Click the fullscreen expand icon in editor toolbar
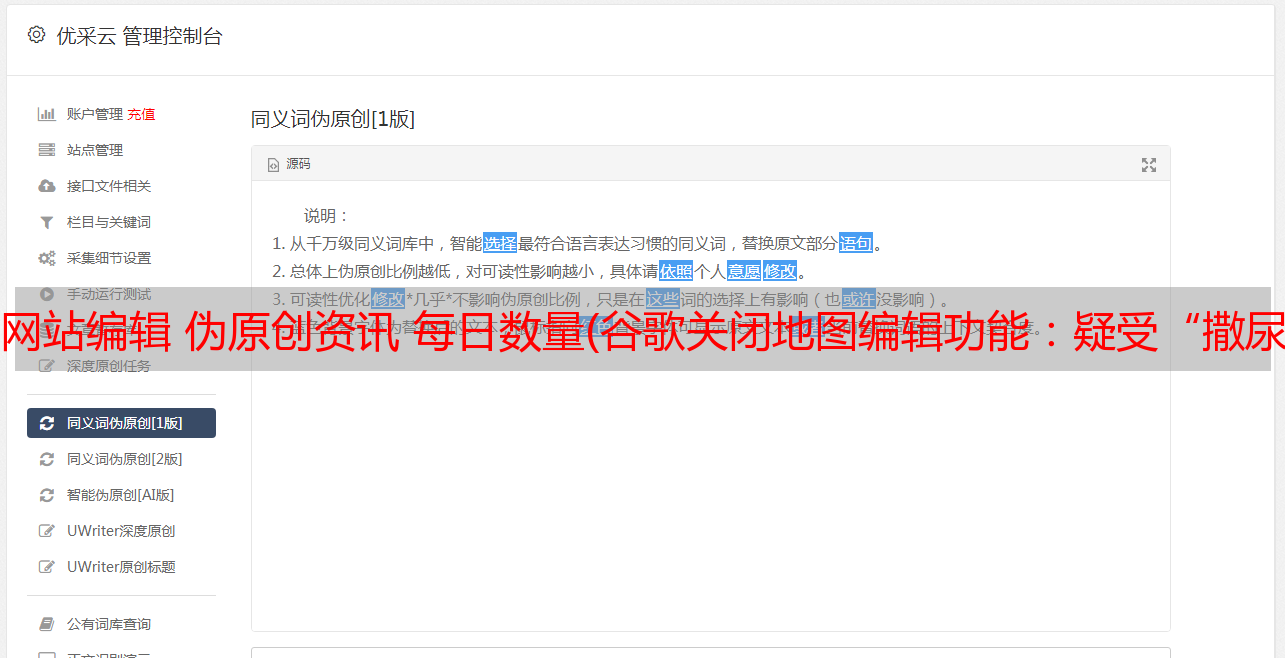 (x=1149, y=165)
